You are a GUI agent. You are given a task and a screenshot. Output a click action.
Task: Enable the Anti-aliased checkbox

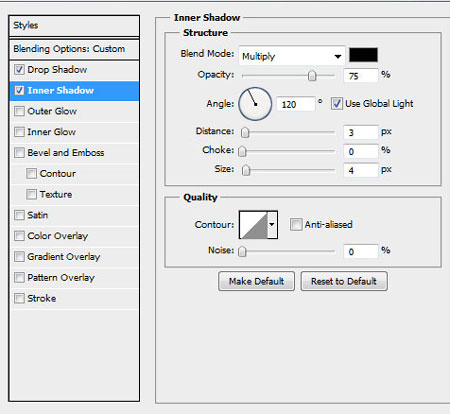(x=296, y=224)
